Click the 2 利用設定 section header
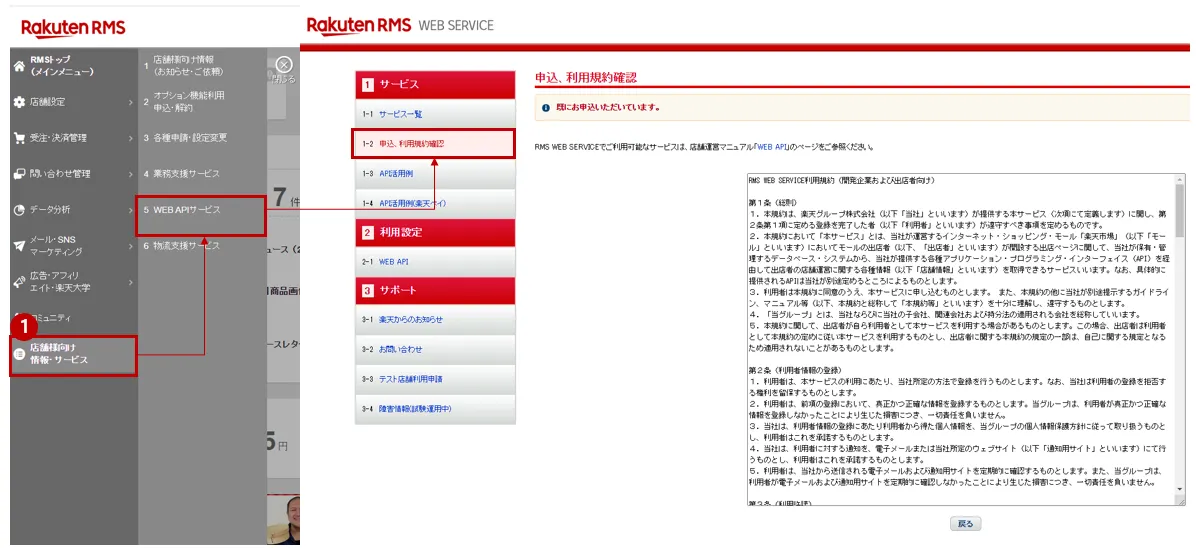1196x548 pixels. (x=436, y=232)
